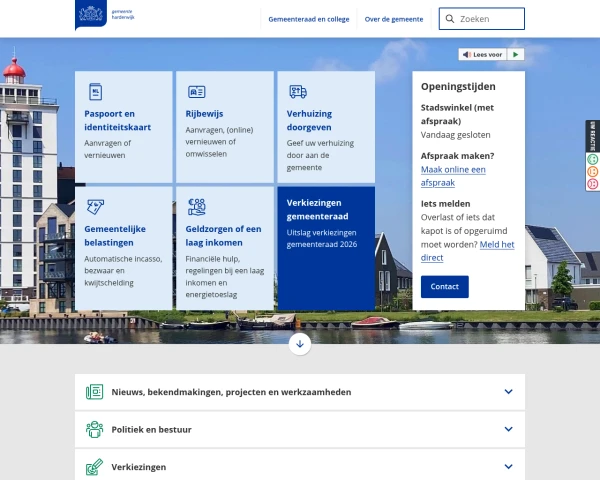Click the green happy smiley feedback icon
The height and width of the screenshot is (480, 600).
tap(592, 158)
